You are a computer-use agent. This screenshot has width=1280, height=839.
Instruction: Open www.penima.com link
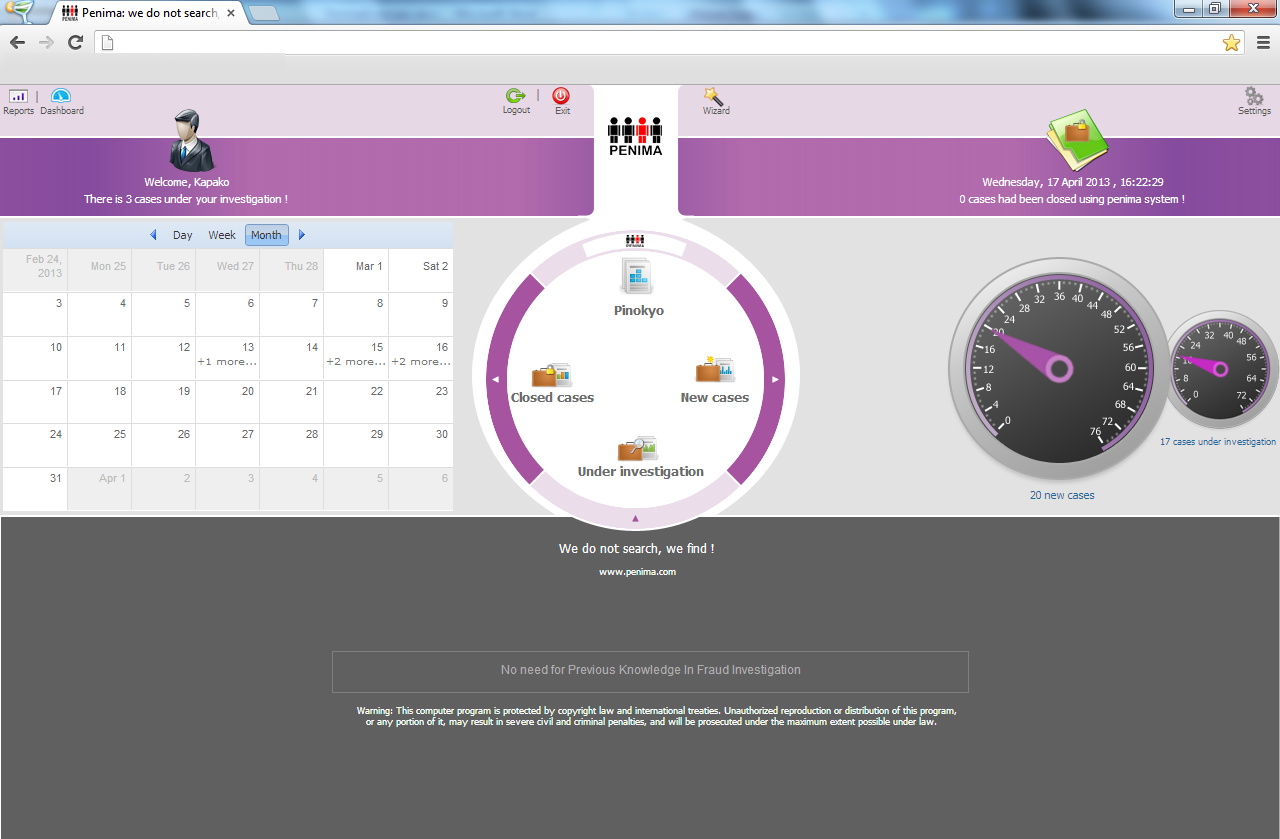tap(638, 572)
